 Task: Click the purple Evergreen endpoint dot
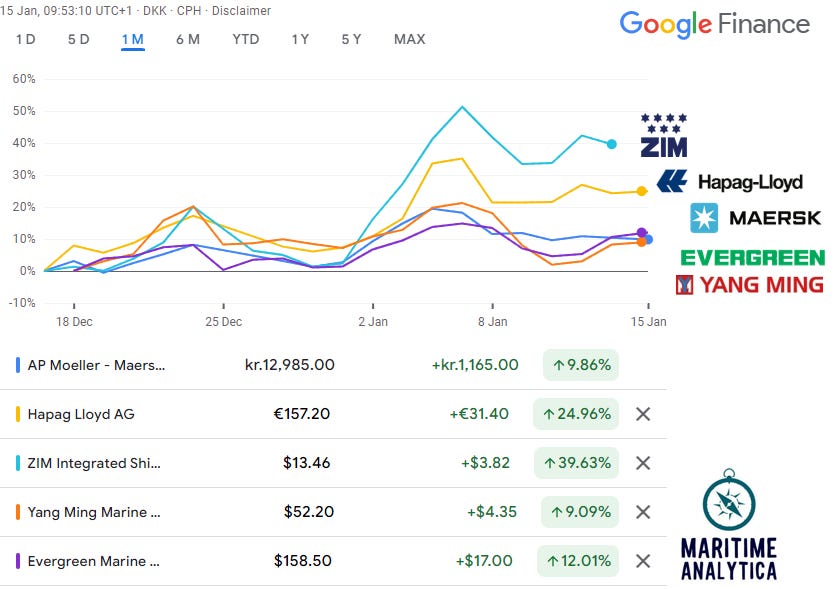[642, 233]
